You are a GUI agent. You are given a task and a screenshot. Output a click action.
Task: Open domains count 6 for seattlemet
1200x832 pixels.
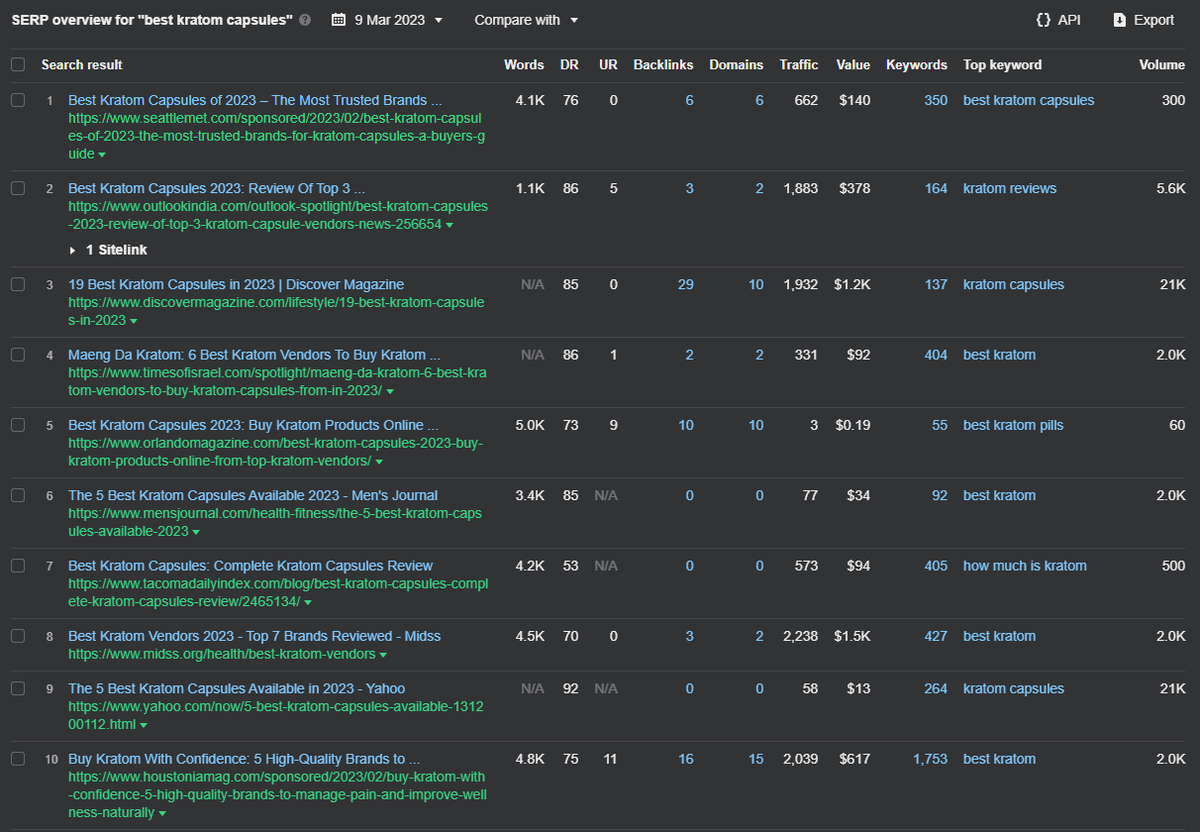pos(760,100)
